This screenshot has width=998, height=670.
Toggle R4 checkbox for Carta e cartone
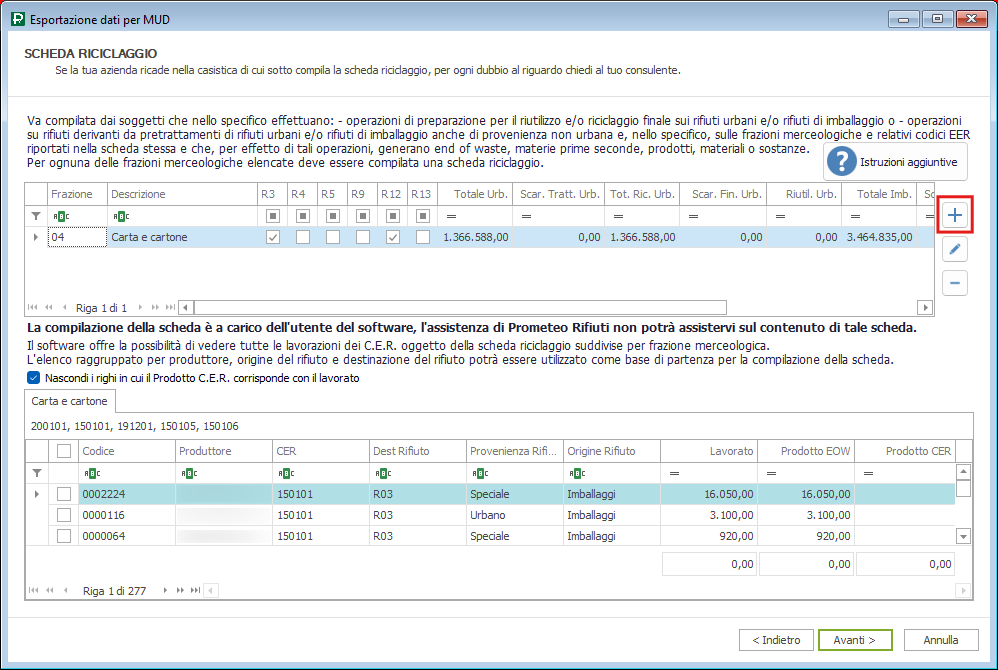pyautogui.click(x=303, y=237)
